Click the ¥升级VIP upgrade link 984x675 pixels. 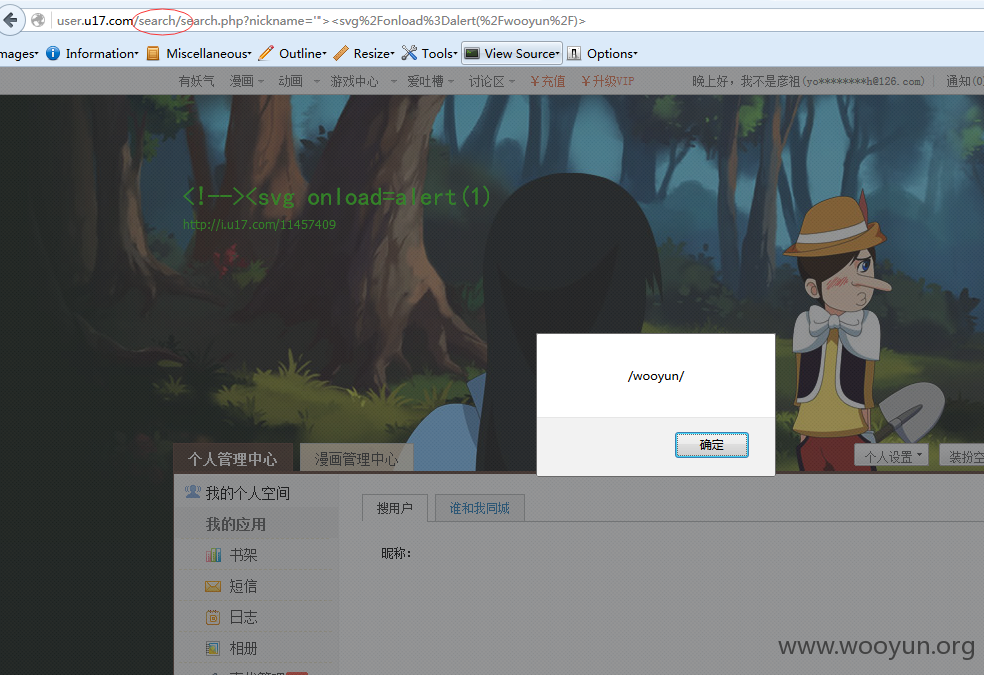pos(607,81)
